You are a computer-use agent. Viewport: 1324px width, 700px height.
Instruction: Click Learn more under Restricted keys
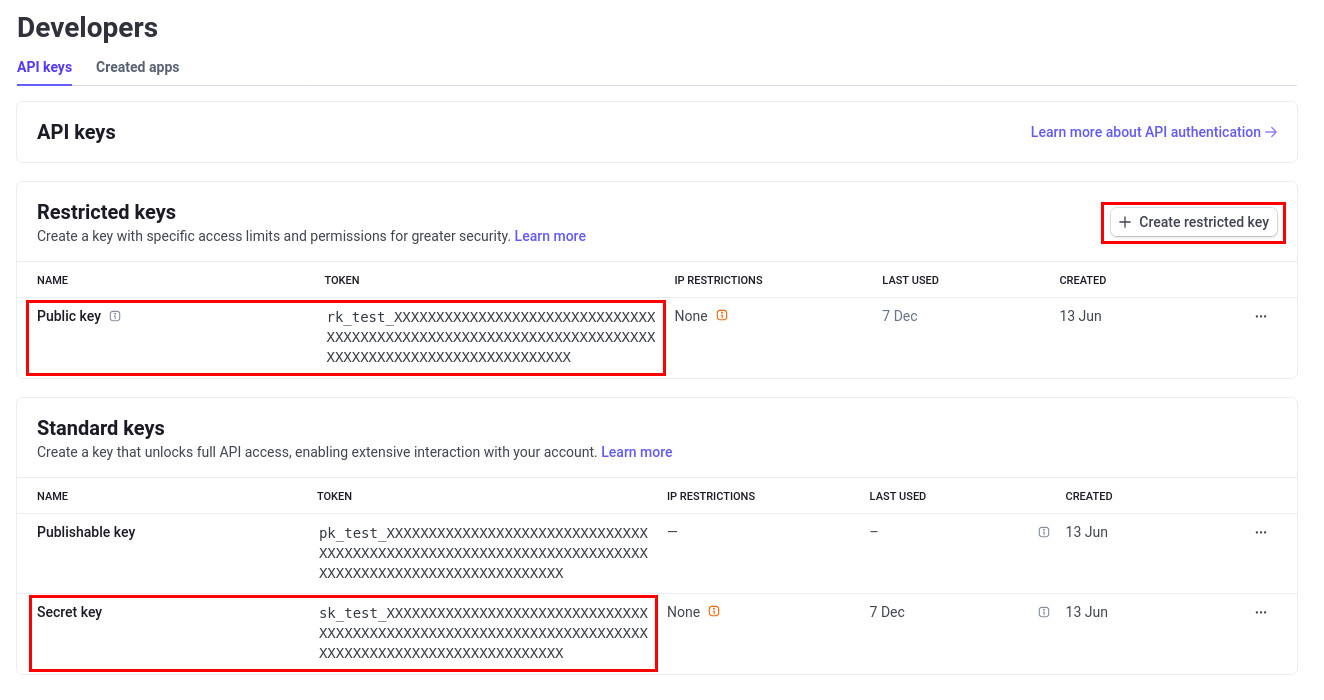tap(549, 235)
